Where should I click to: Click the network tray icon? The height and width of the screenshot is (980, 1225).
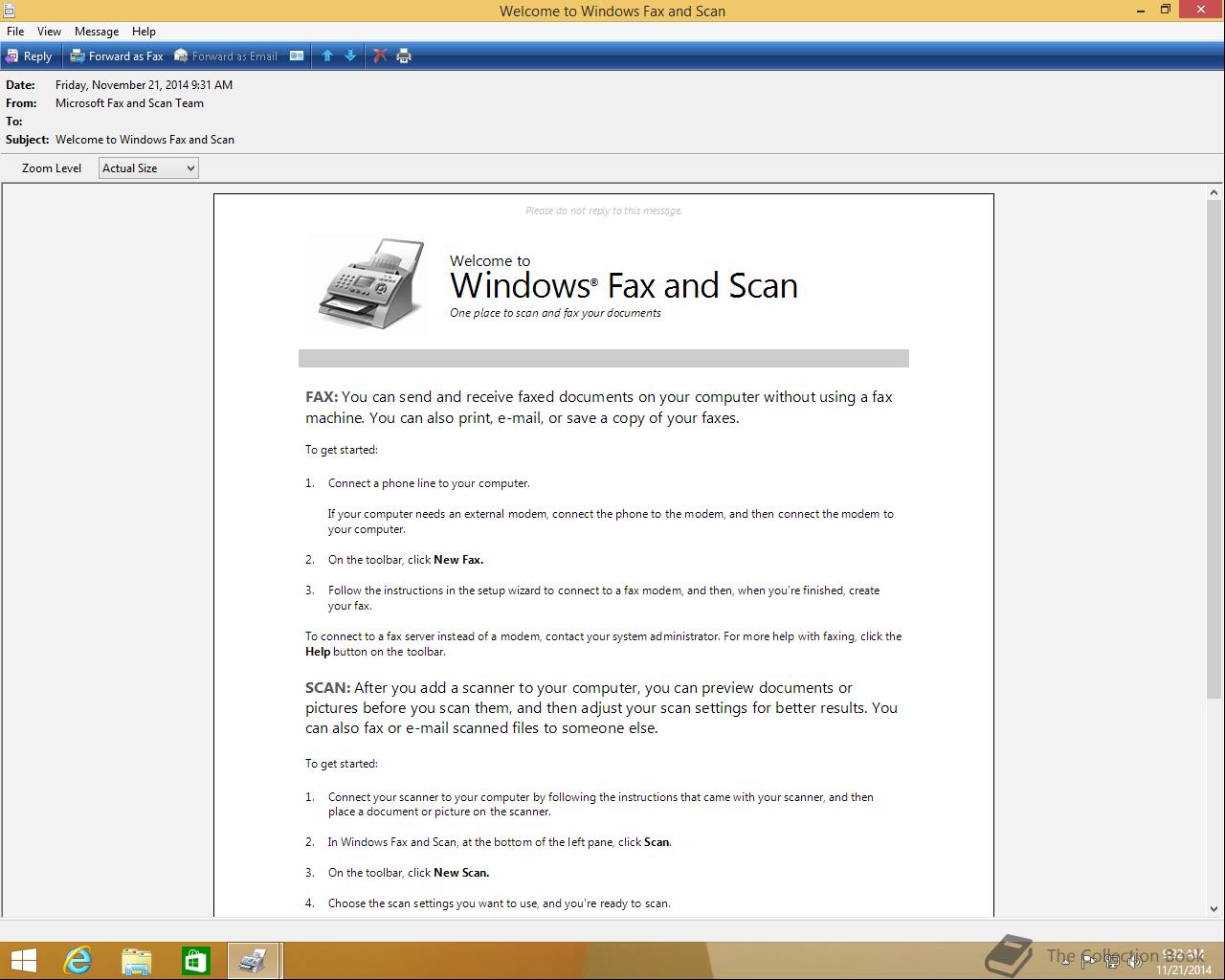pos(1112,961)
